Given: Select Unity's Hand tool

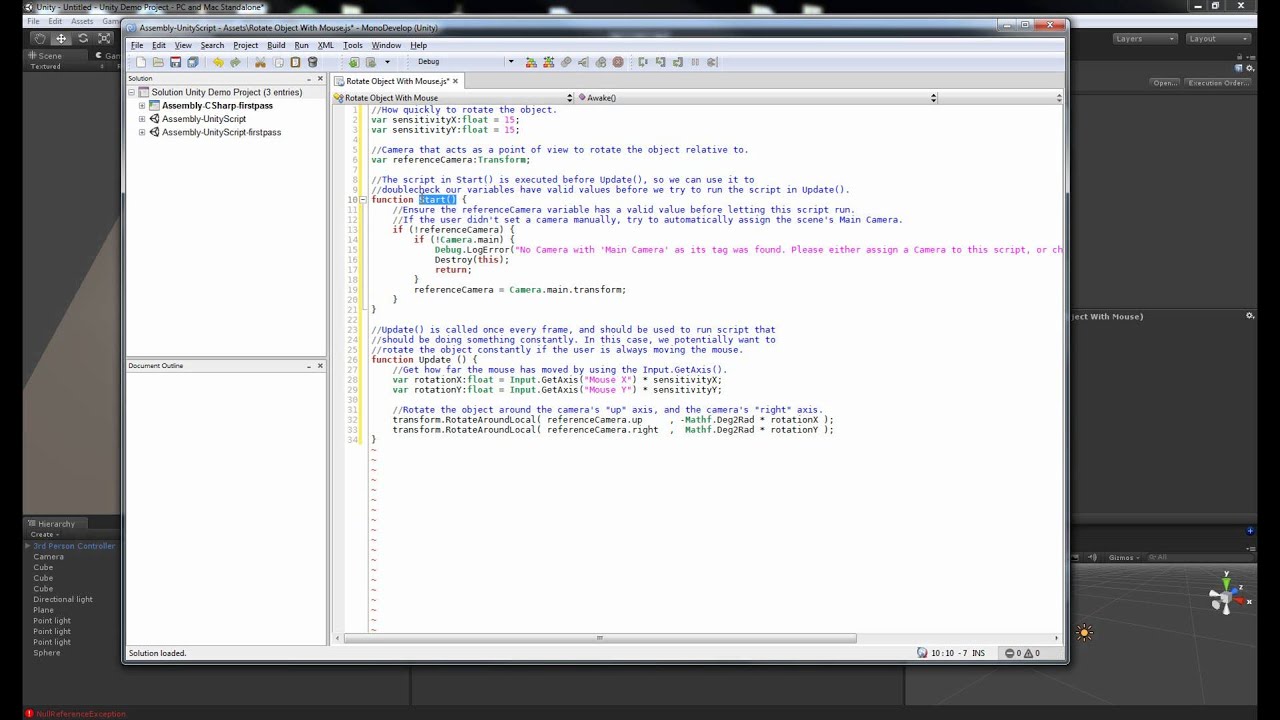Looking at the screenshot, I should tap(40, 39).
